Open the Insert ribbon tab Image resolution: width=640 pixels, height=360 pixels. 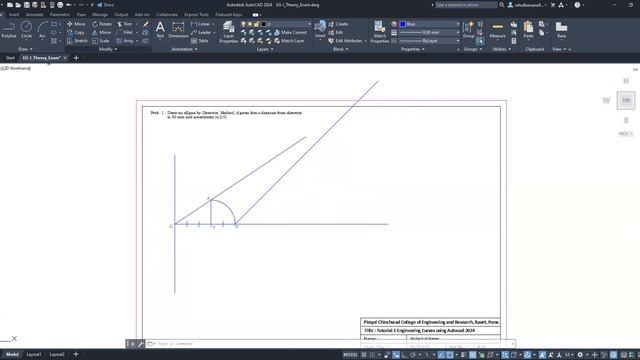pos(14,14)
